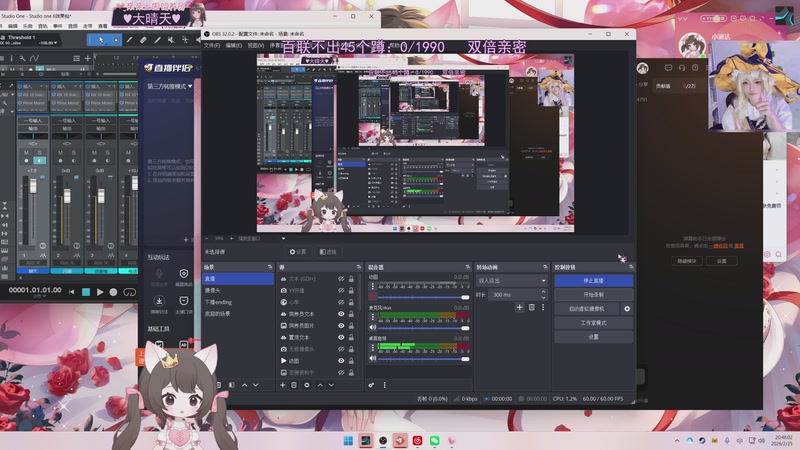Remove selected source with trash icon
Viewport: 800px width, 450px height.
[294, 385]
